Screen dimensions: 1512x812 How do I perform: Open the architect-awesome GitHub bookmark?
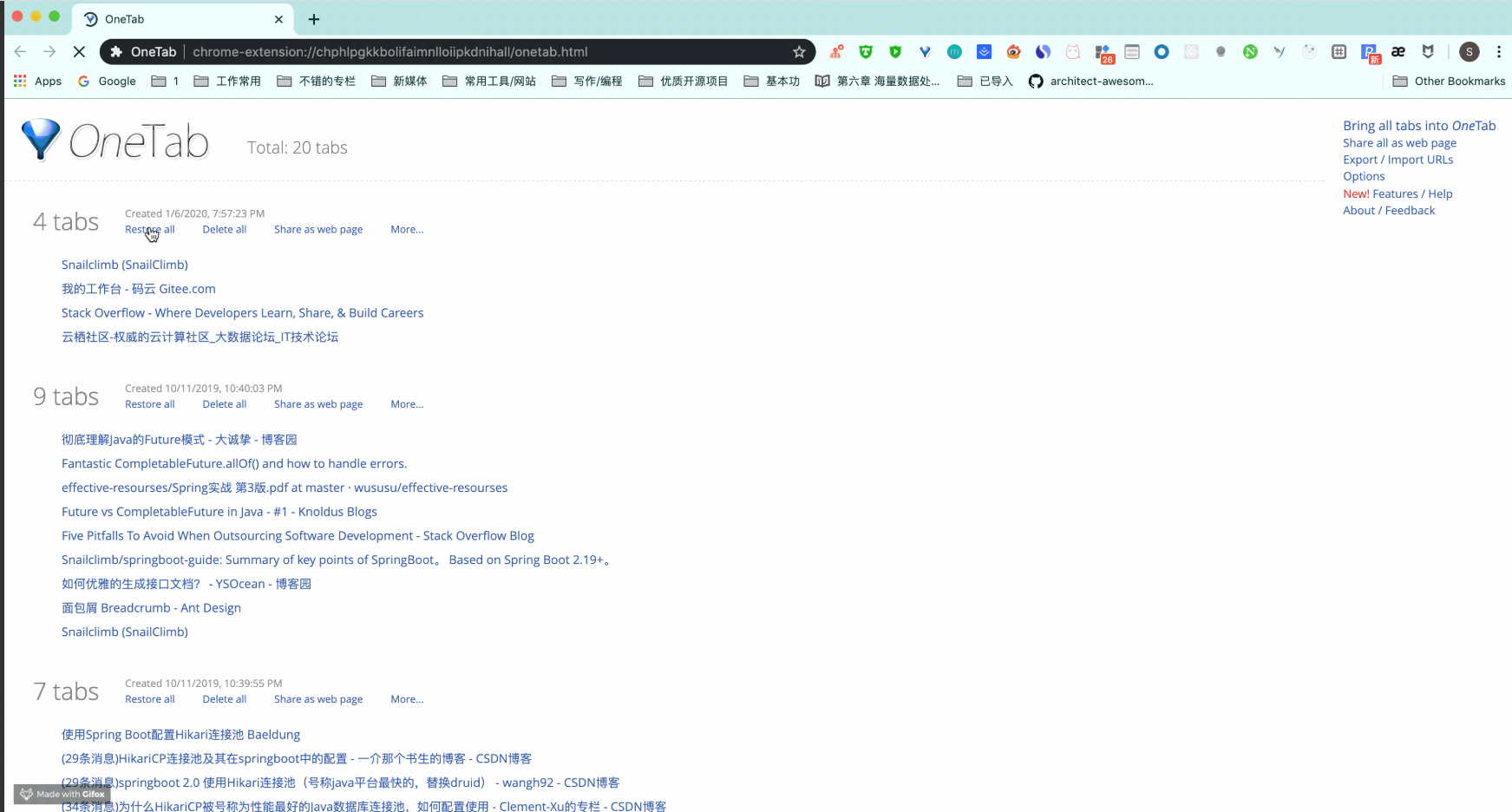[1091, 82]
